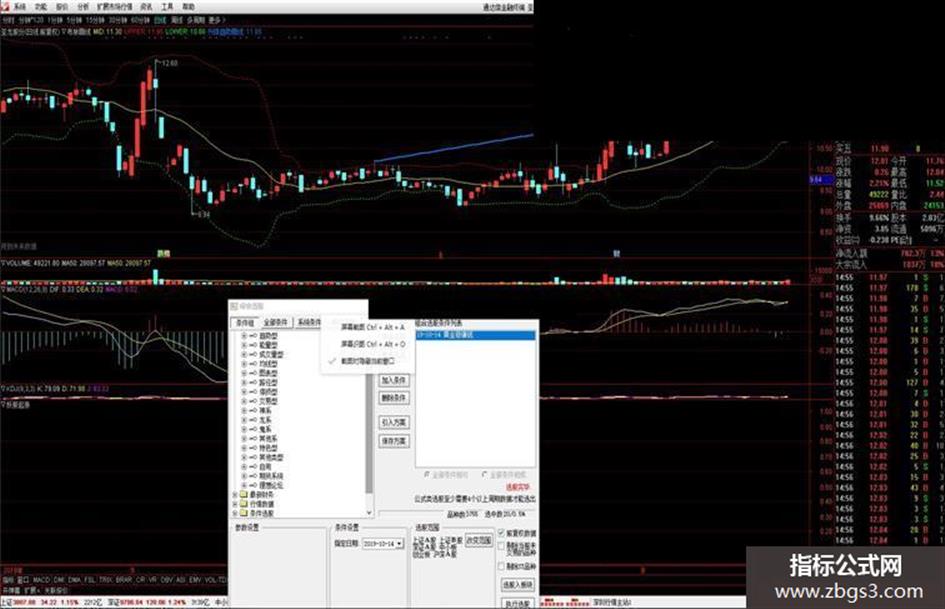The image size is (945, 609).
Task: Choose 屏幕识图 Ctrl+Alt+O from popup menu
Action: click(x=372, y=344)
